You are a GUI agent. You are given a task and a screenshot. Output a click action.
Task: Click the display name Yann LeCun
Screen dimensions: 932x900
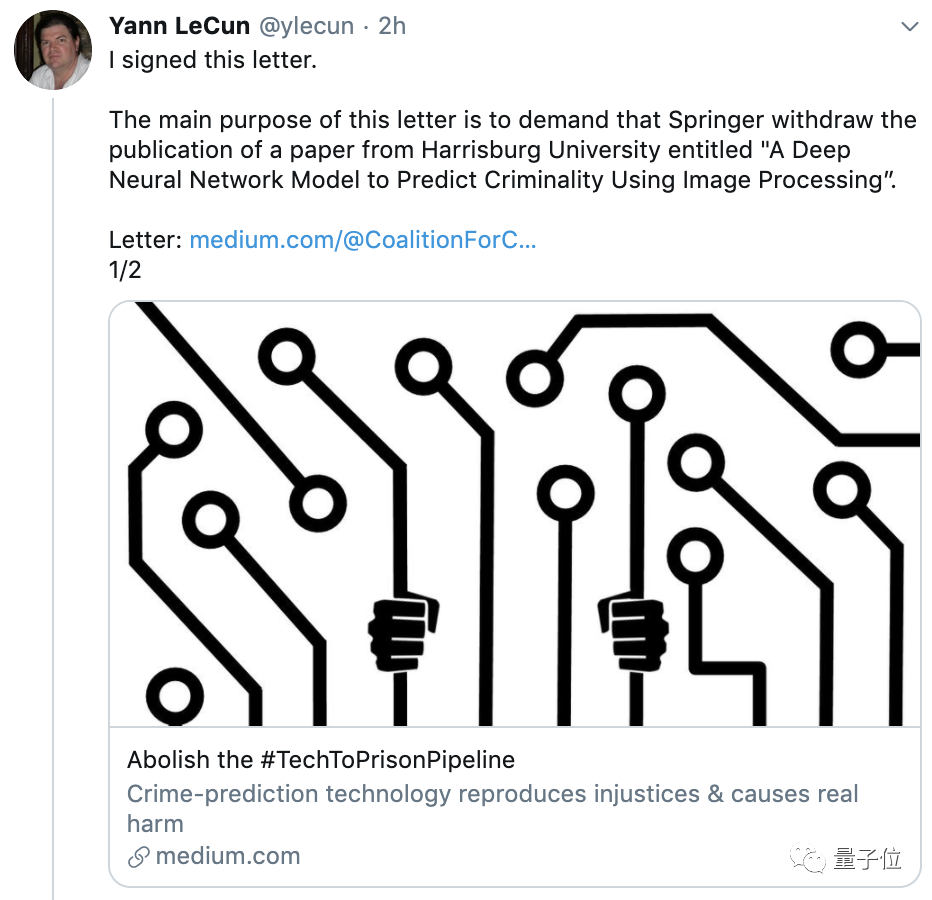[179, 25]
